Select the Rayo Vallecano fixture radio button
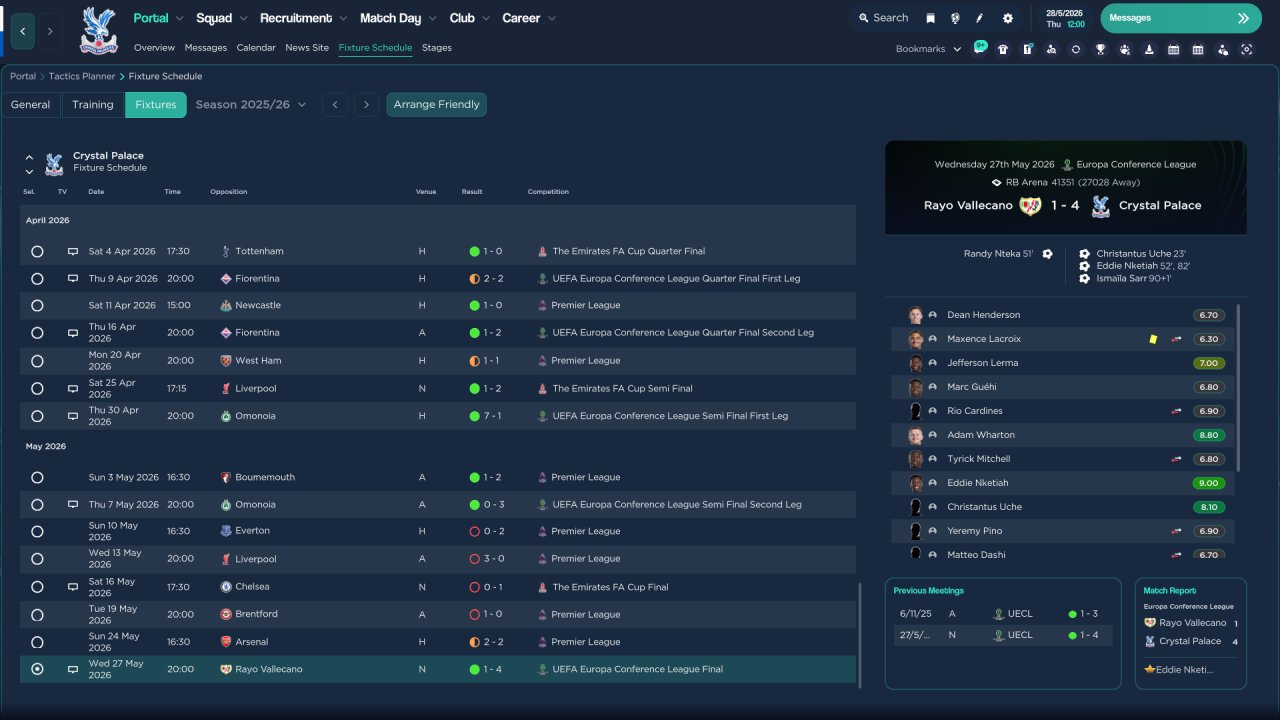This screenshot has width=1280, height=720. (37, 669)
